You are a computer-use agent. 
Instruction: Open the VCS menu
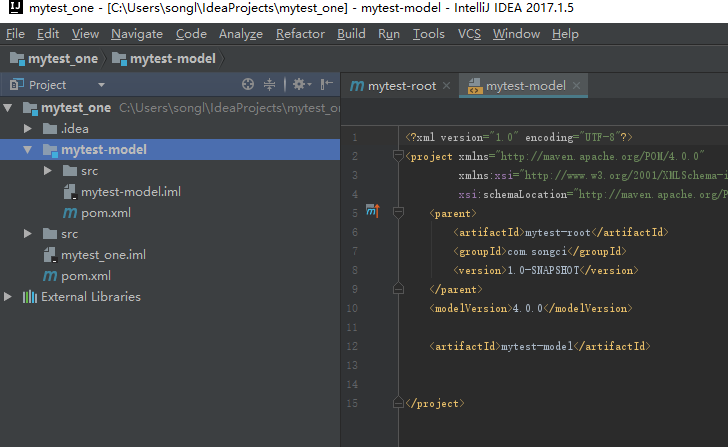(469, 34)
